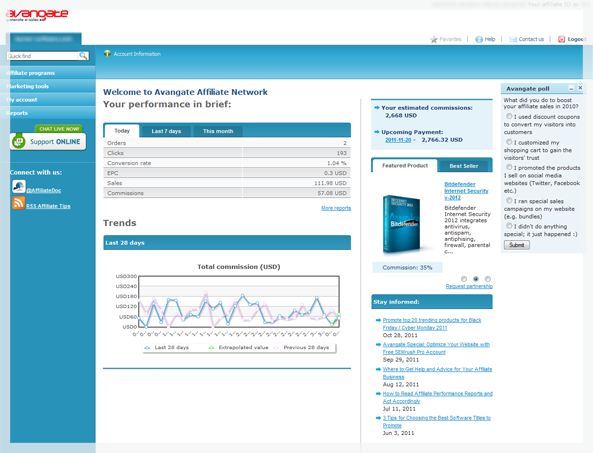This screenshot has width=593, height=453.
Task: Select 'I didn't do anything special' option
Action: point(509,226)
